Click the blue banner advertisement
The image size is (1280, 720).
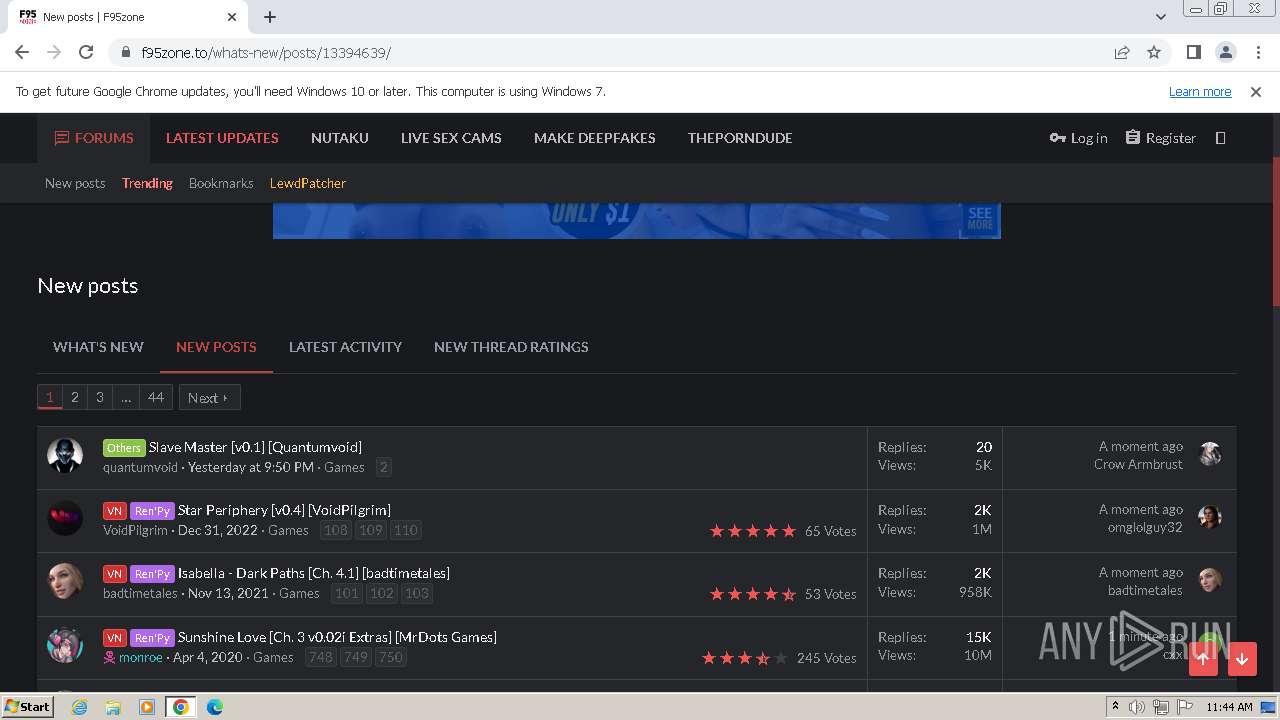pyautogui.click(x=636, y=221)
